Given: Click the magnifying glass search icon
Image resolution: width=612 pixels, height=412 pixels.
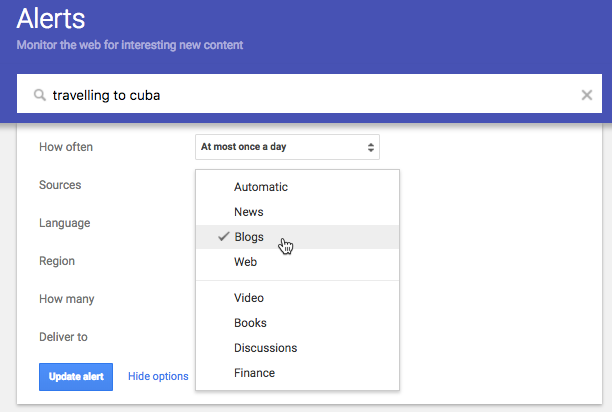Looking at the screenshot, I should [39, 95].
